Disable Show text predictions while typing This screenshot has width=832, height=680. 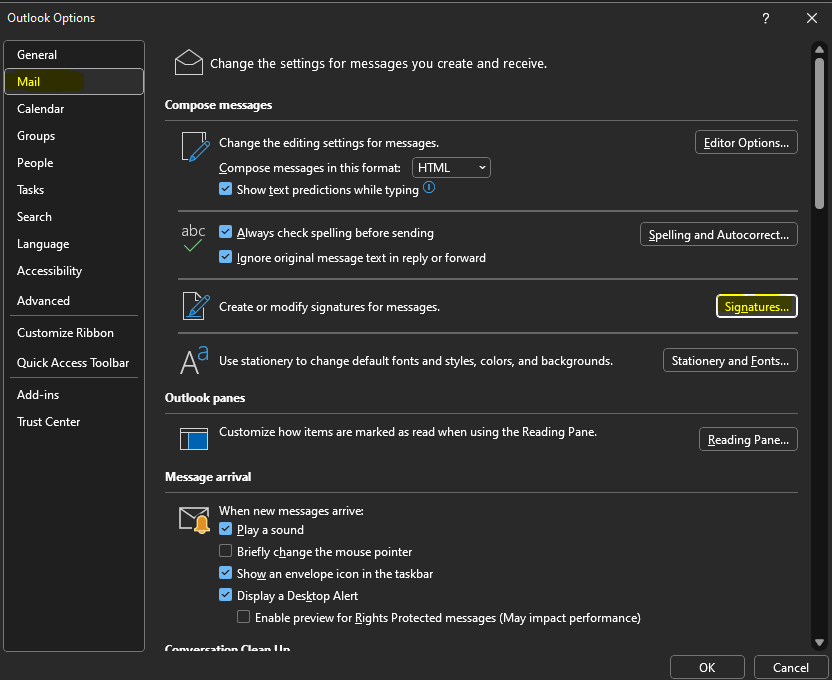pyautogui.click(x=225, y=189)
